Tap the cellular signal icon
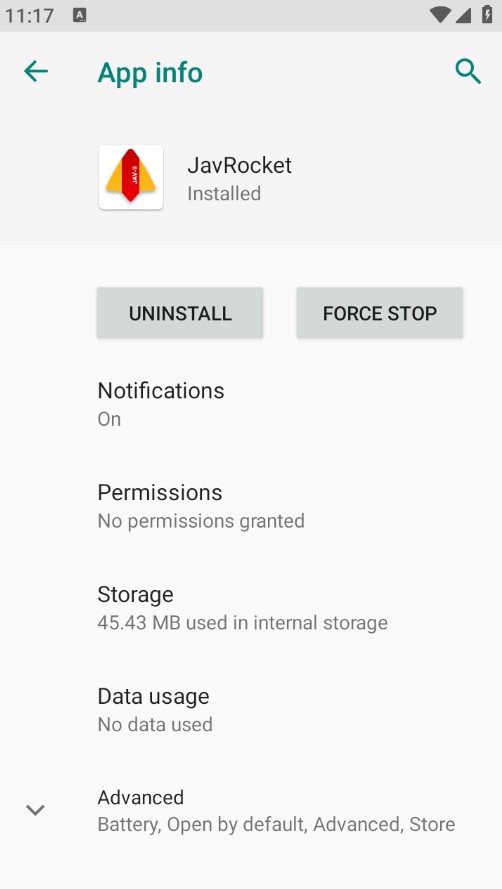This screenshot has width=502, height=889. [463, 15]
